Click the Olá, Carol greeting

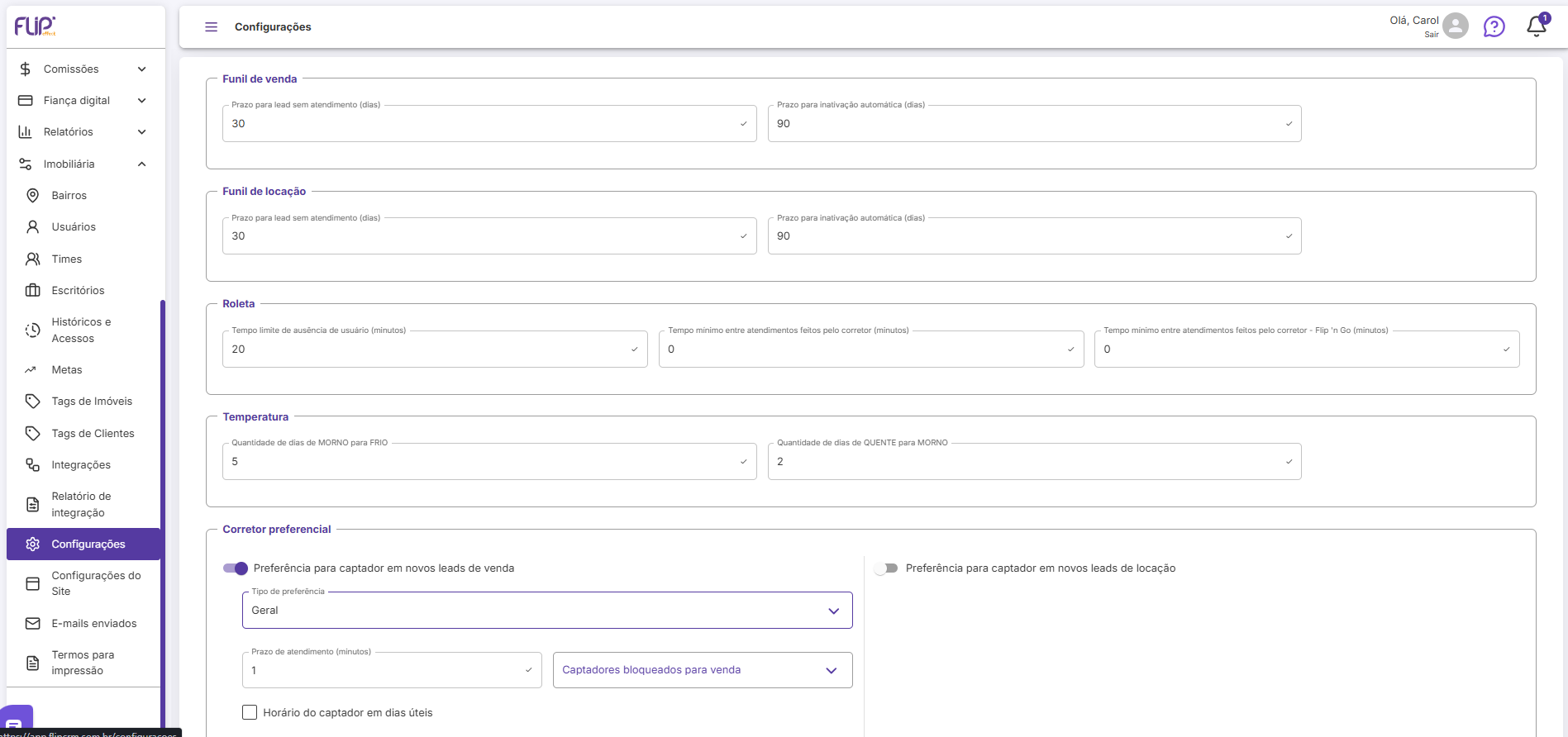point(1414,21)
